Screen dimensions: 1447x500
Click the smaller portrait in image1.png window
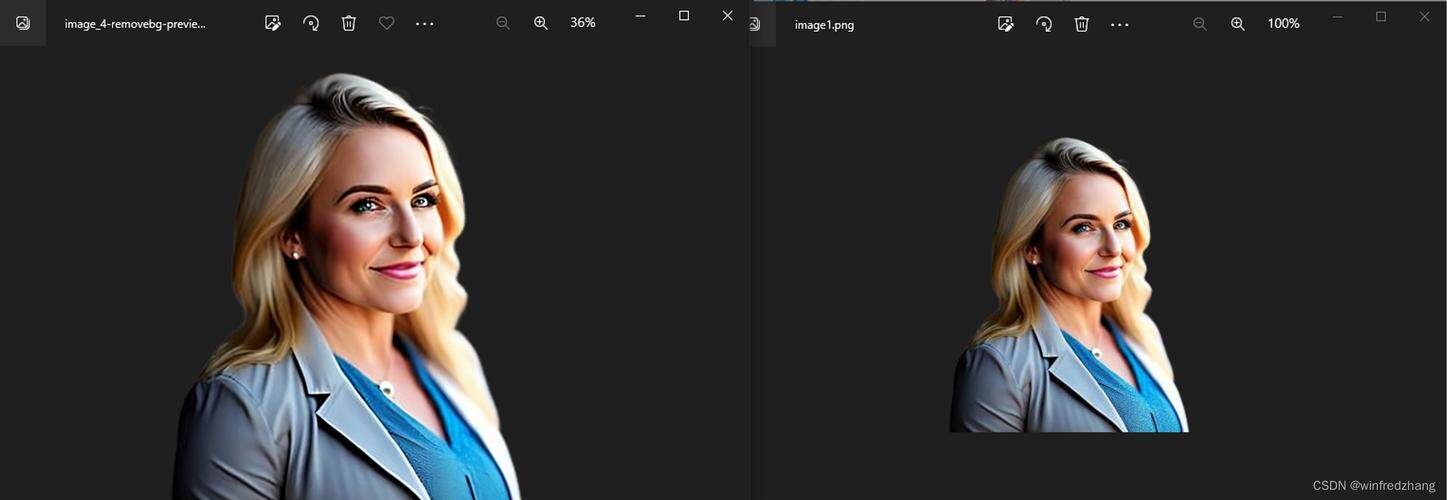[x=1069, y=285]
